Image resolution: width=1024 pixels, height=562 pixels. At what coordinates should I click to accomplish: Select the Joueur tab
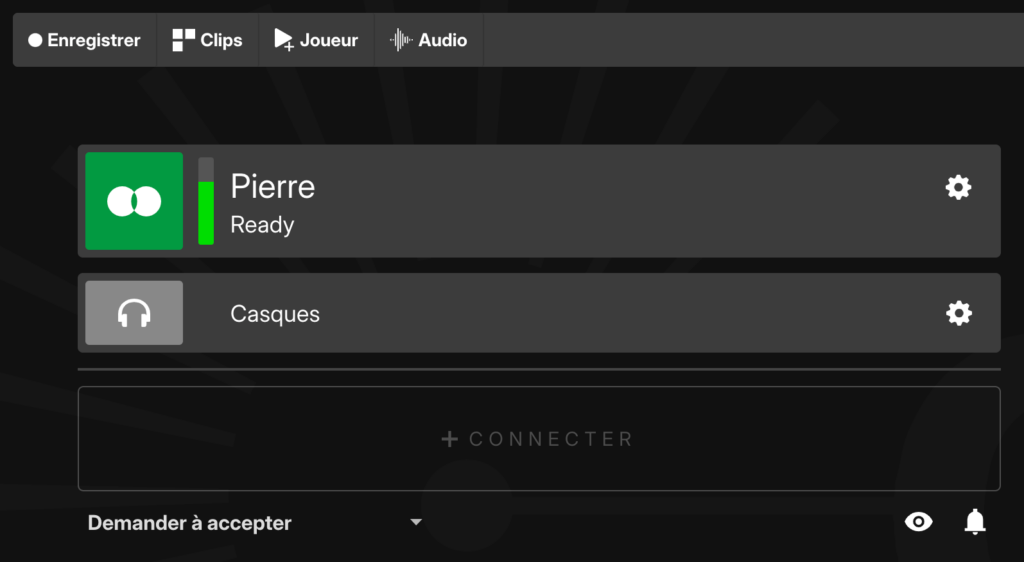[316, 40]
